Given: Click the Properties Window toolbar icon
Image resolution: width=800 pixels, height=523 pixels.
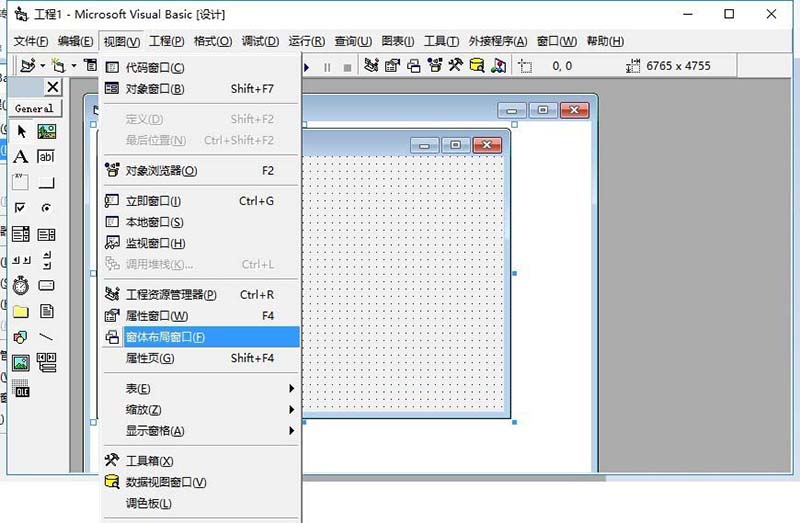Looking at the screenshot, I should click(x=392, y=65).
